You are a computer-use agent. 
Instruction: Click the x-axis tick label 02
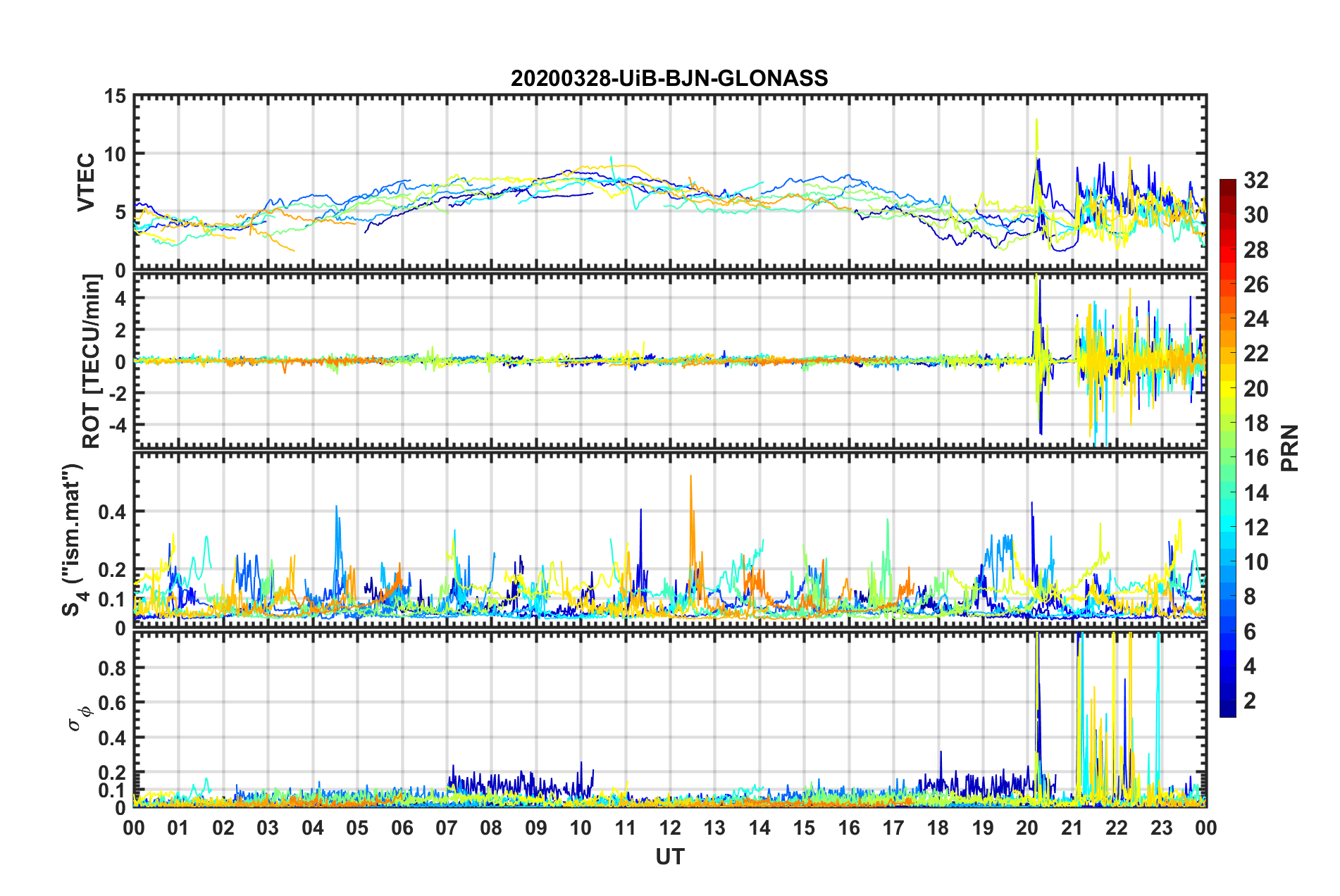tap(223, 828)
